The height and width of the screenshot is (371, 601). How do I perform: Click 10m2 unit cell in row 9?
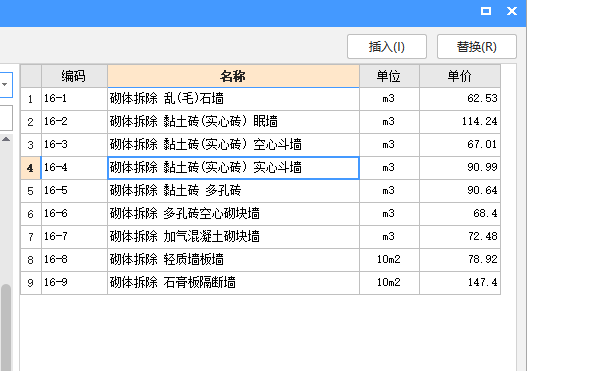click(389, 283)
